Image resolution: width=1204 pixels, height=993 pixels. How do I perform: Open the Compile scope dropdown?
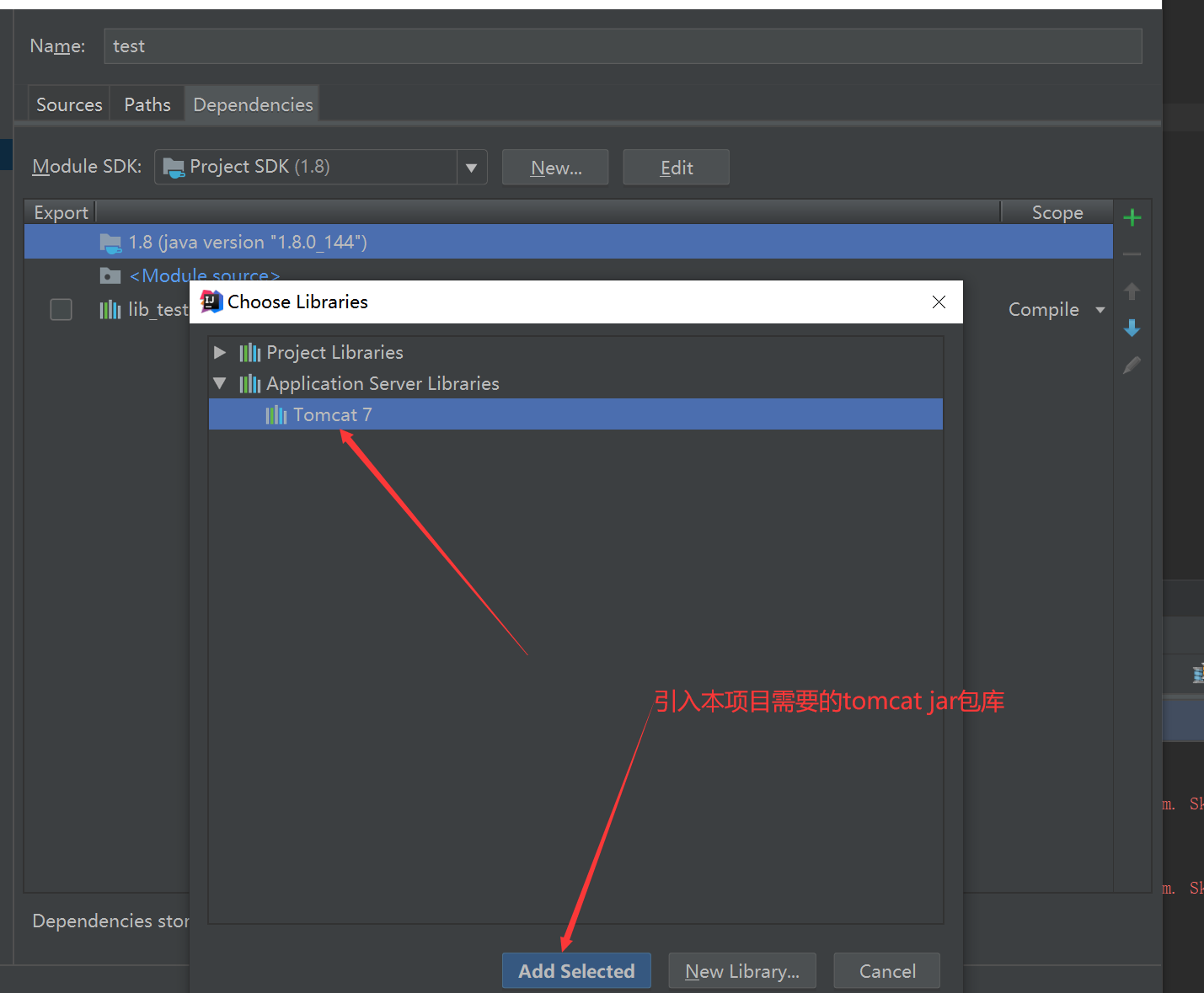coord(1100,310)
